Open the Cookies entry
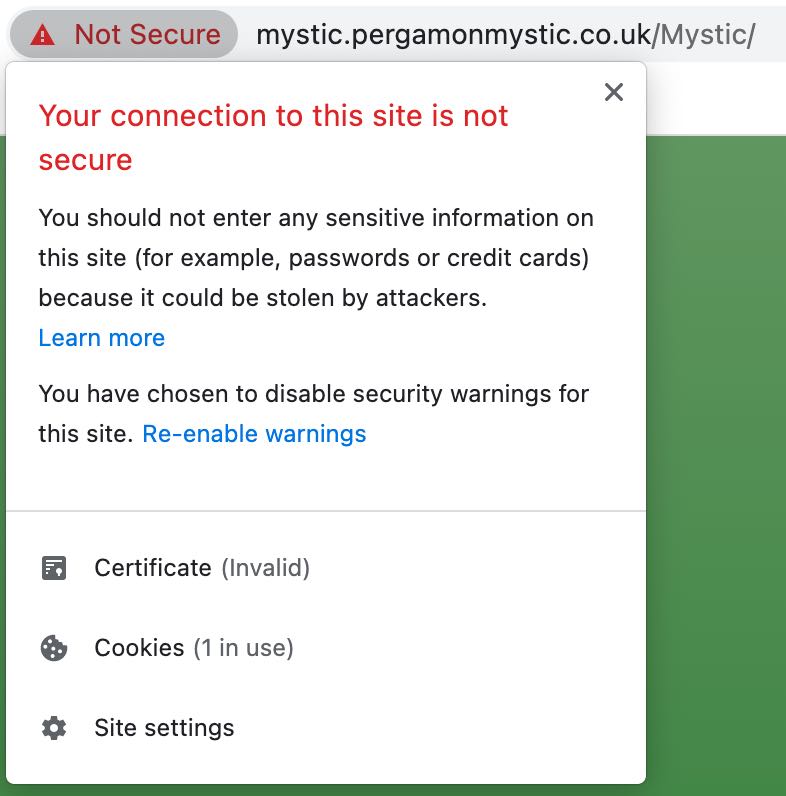The width and height of the screenshot is (786, 796). 326,648
